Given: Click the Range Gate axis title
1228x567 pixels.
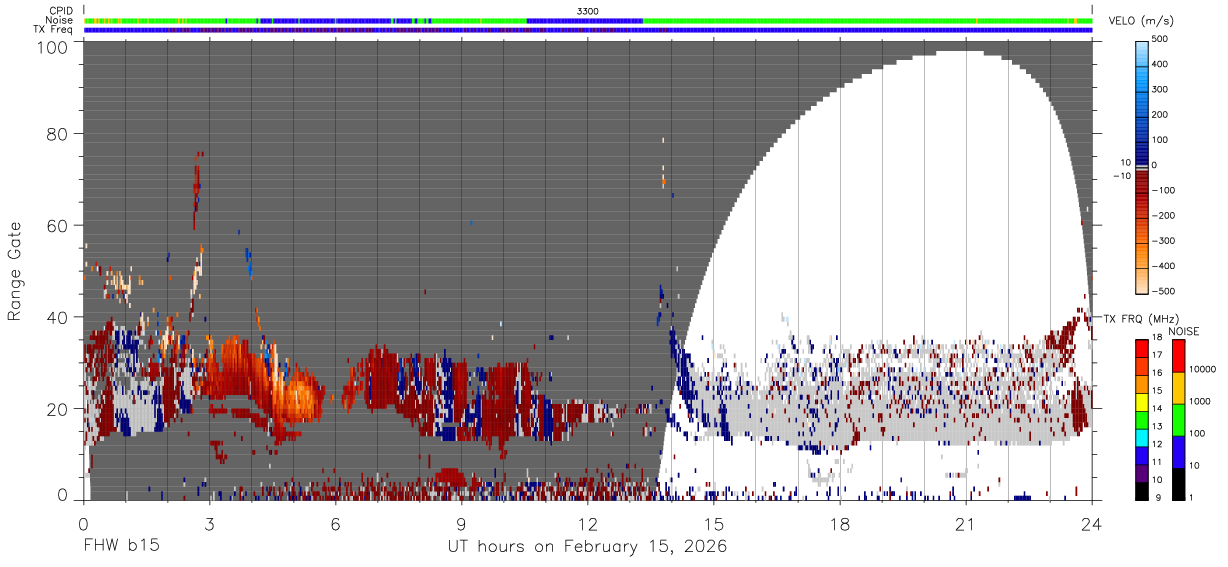Looking at the screenshot, I should click(x=15, y=271).
